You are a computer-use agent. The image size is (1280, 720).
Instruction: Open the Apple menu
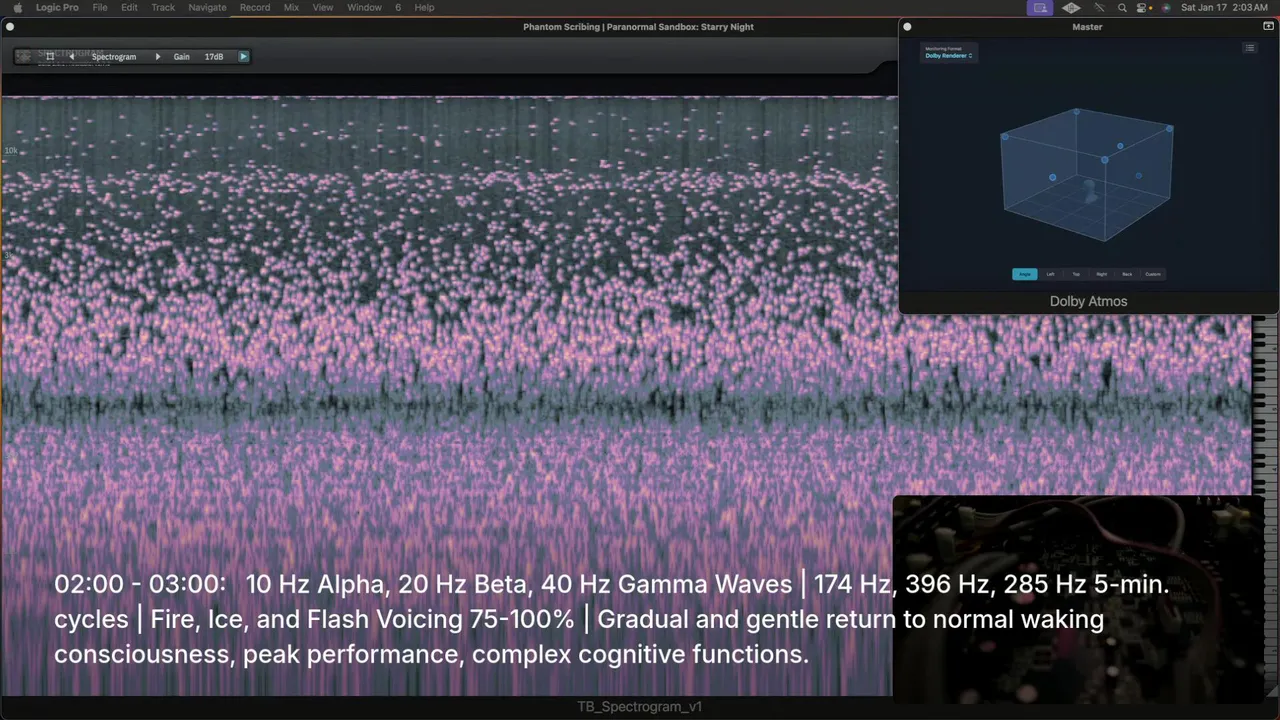[17, 7]
